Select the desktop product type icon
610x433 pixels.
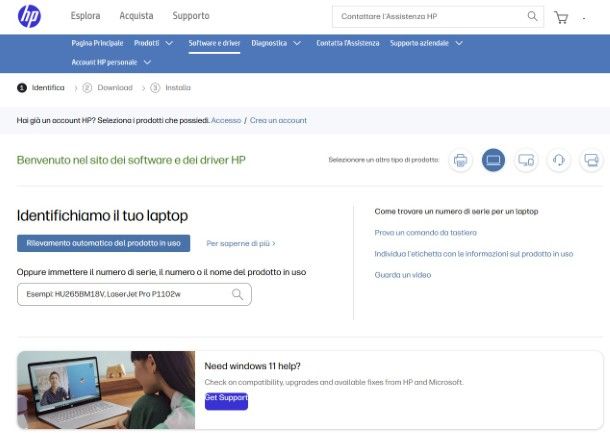[x=526, y=160]
